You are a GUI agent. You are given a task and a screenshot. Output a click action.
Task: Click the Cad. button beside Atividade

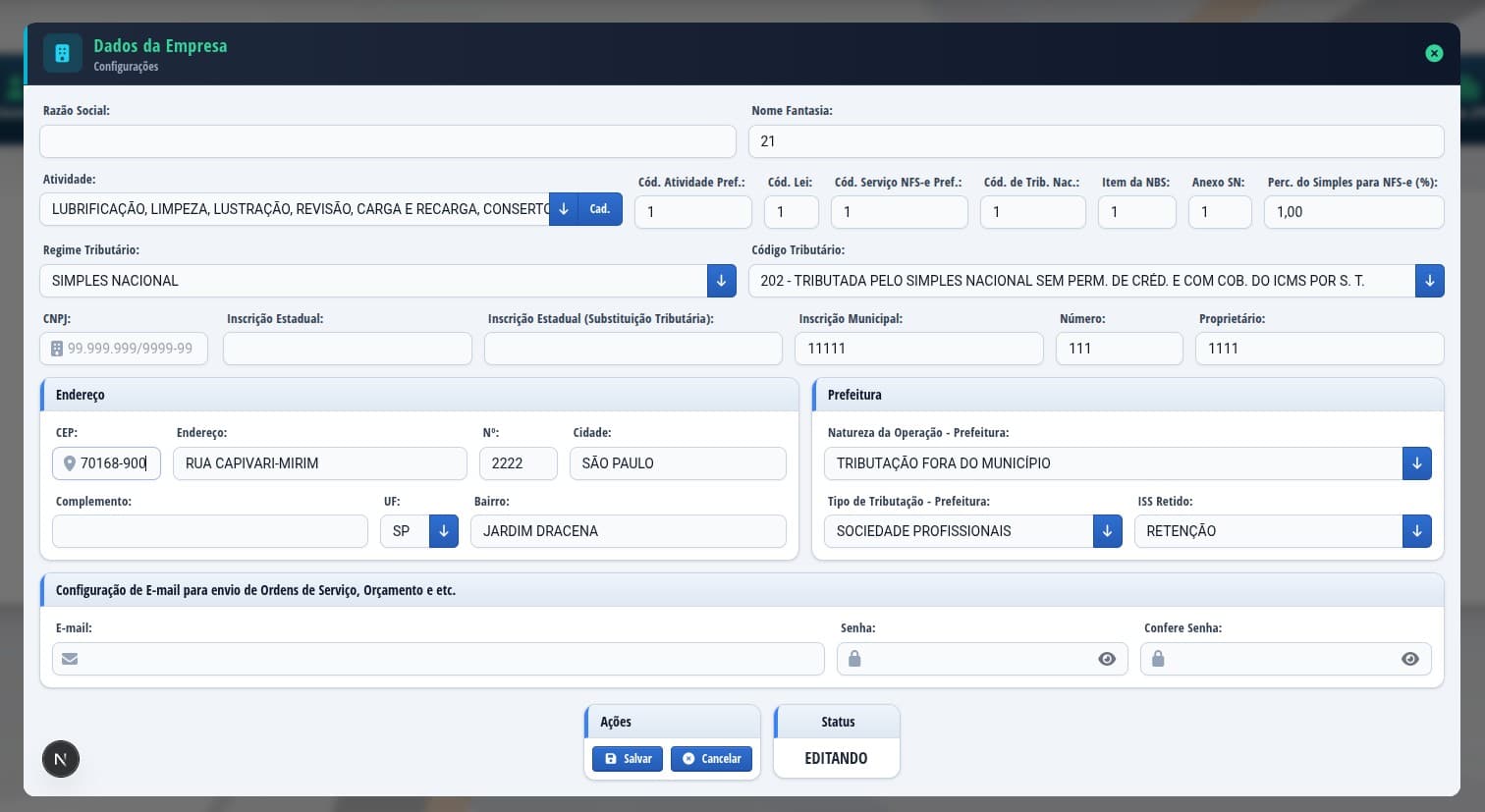[600, 209]
